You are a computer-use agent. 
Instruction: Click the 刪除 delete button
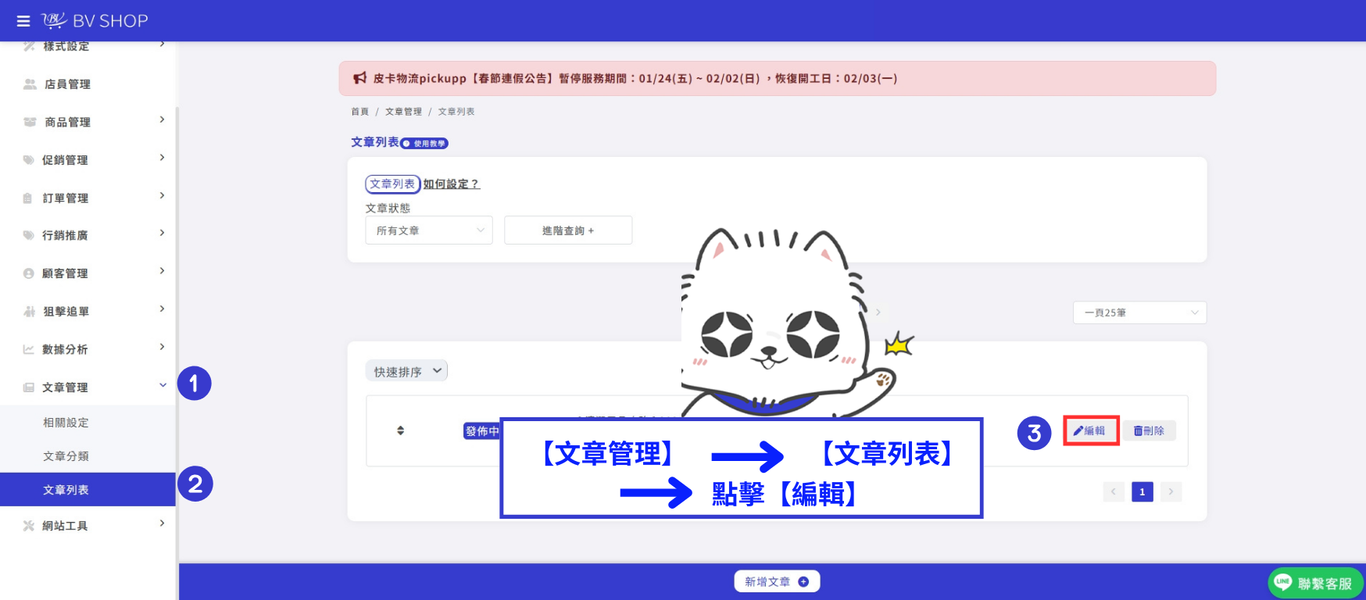click(x=1149, y=430)
